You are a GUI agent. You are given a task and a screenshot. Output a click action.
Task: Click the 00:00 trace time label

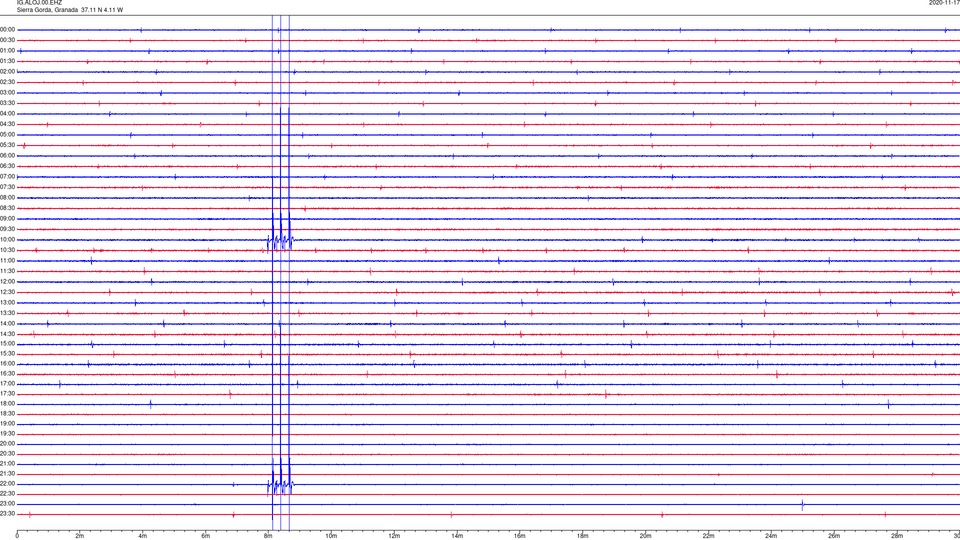click(7, 29)
